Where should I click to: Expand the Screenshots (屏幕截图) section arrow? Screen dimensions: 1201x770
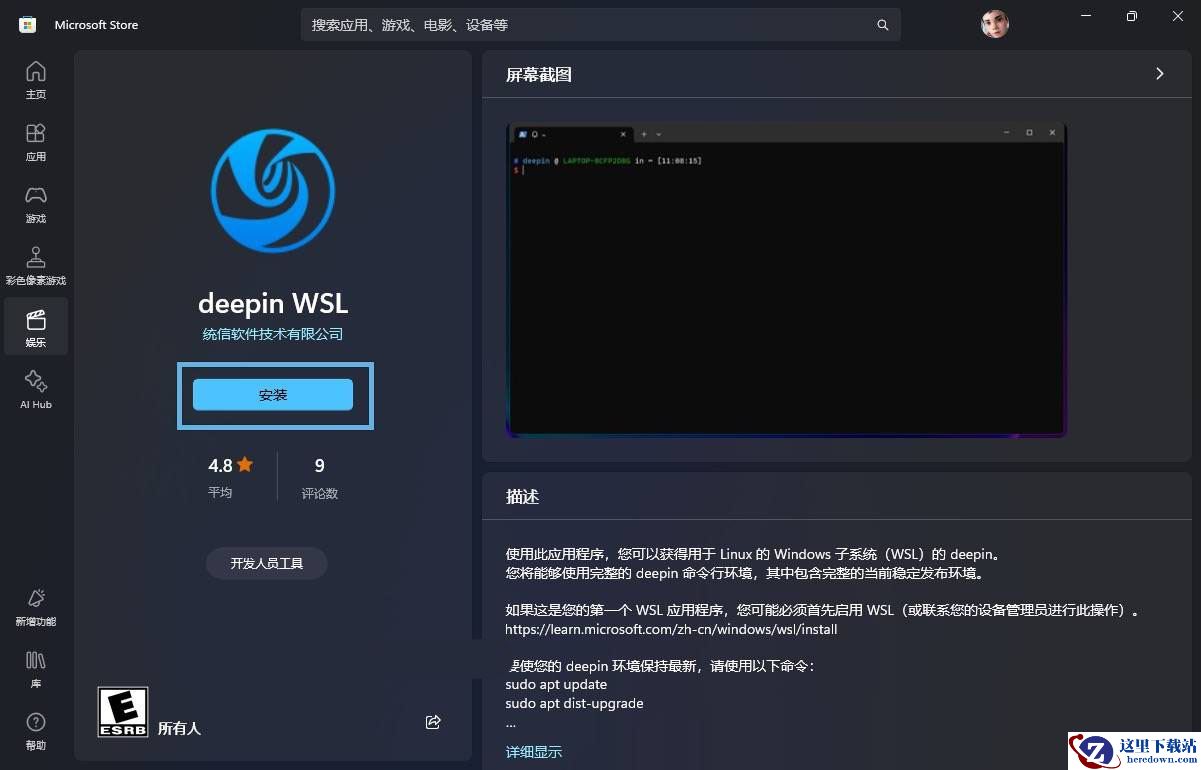[1160, 74]
